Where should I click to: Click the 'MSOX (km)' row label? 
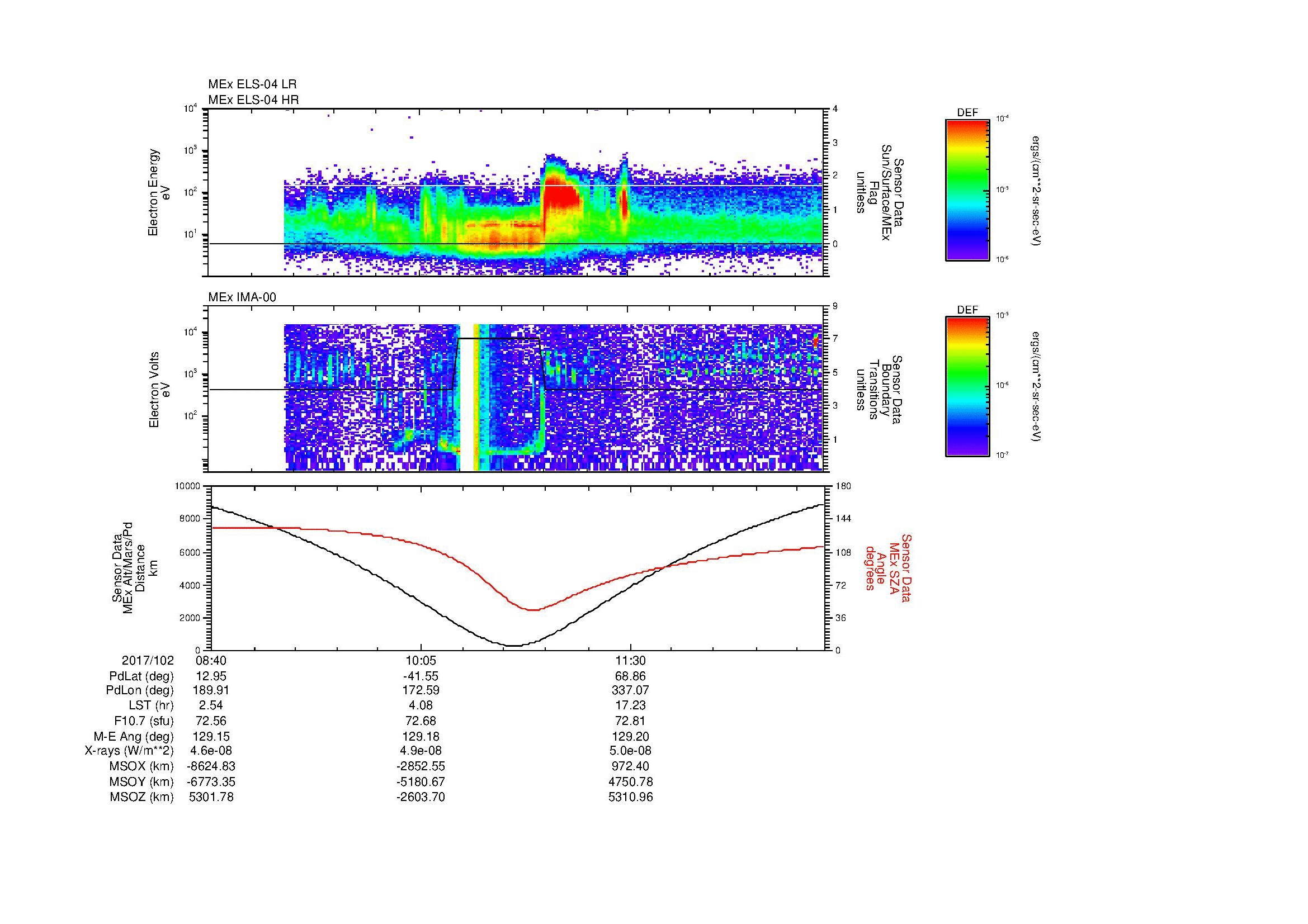tap(141, 767)
